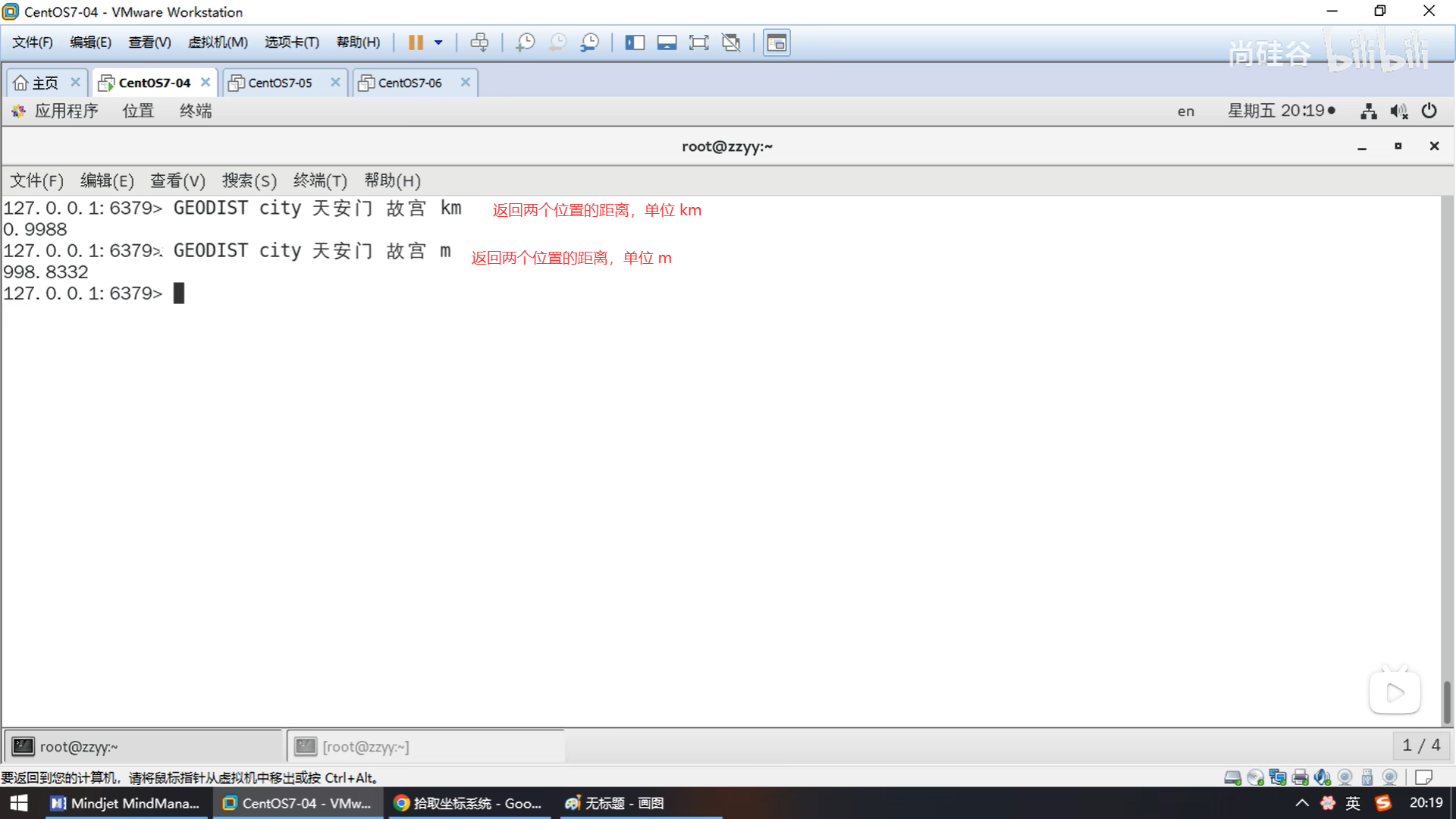The height and width of the screenshot is (819, 1456).
Task: Open the power options dropdown arrow
Action: coord(438,42)
